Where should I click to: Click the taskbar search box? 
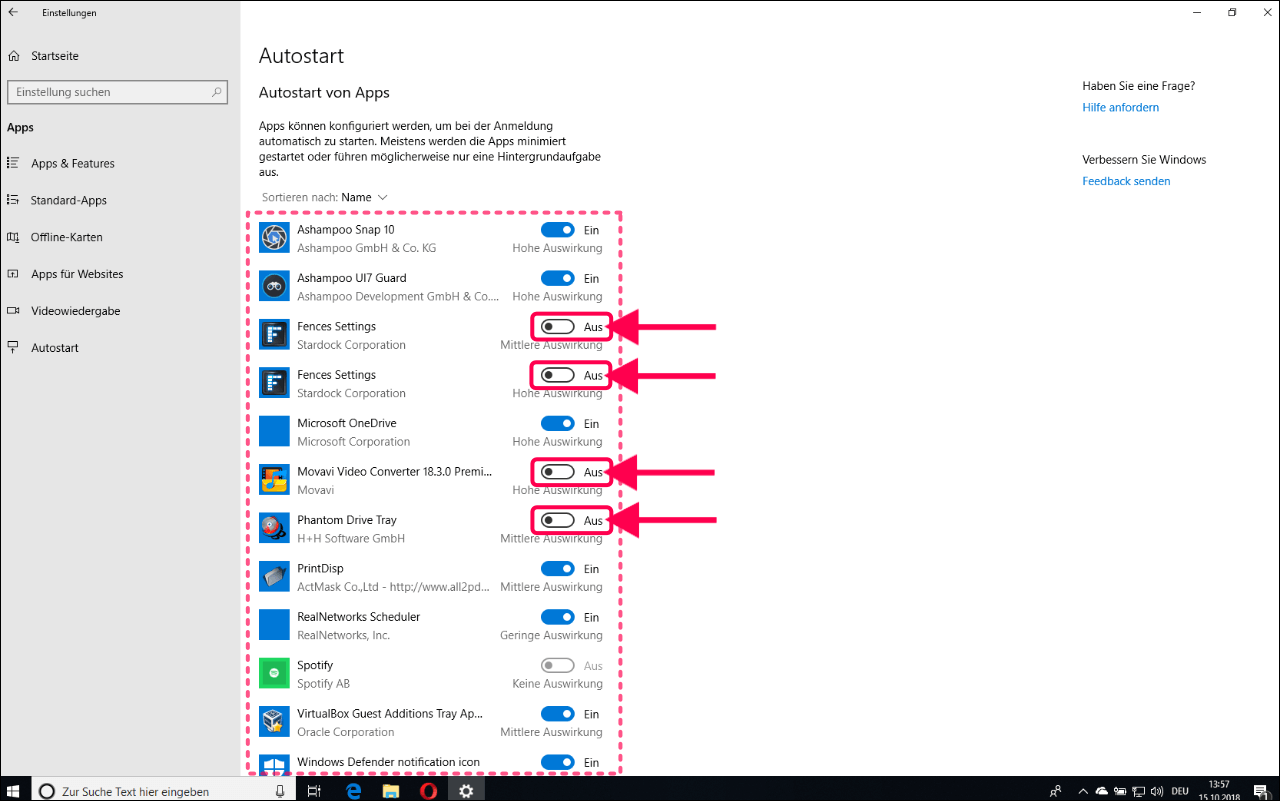click(x=164, y=791)
